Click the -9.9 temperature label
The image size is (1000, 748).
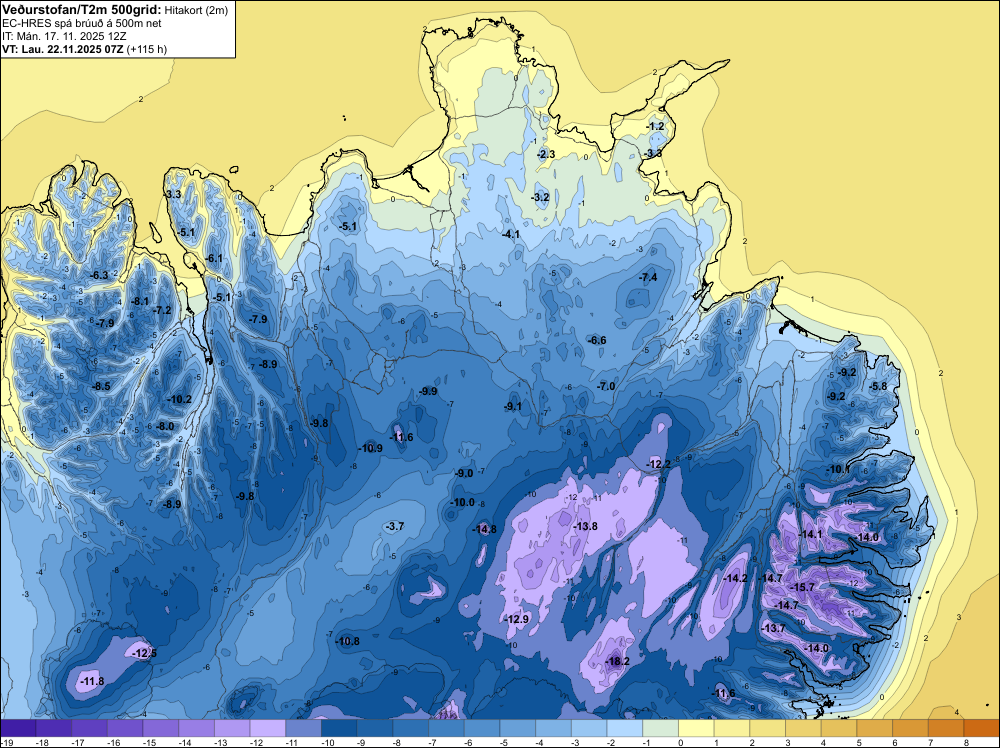[429, 391]
